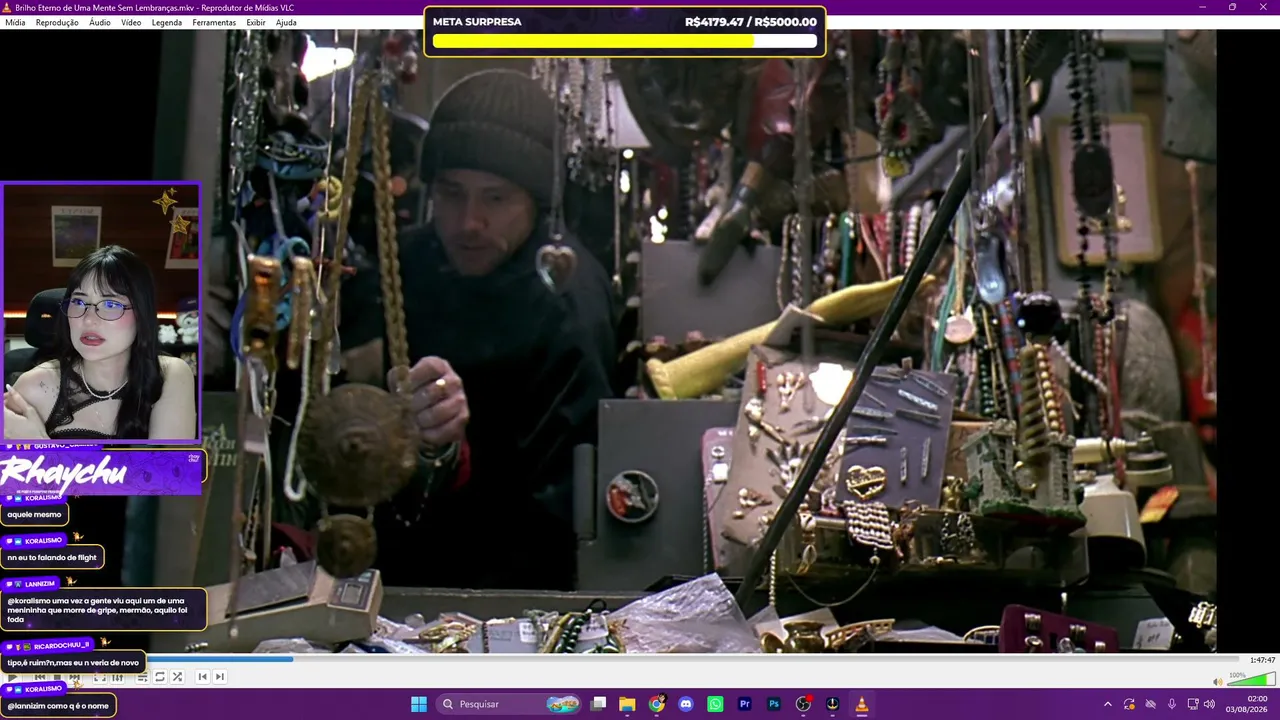Open the Exibir menu
This screenshot has width=1280, height=720.
256,22
